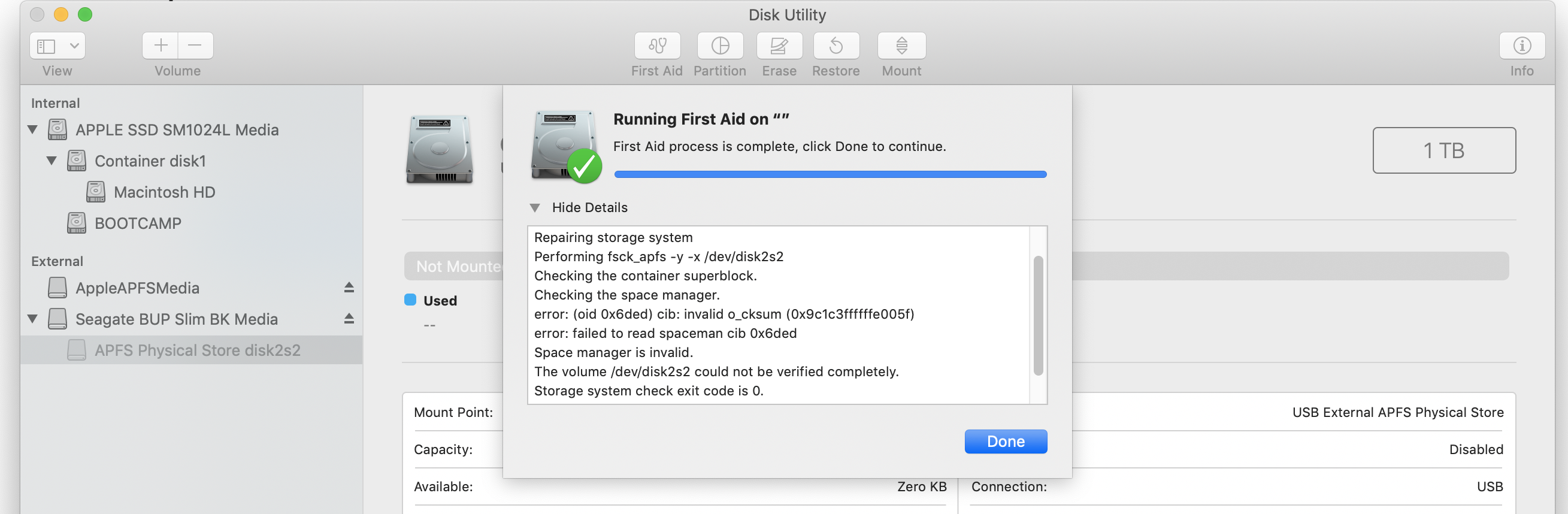Screen dimensions: 1568x514
Task: Open the View sidebar dropdown
Action: [x=57, y=46]
